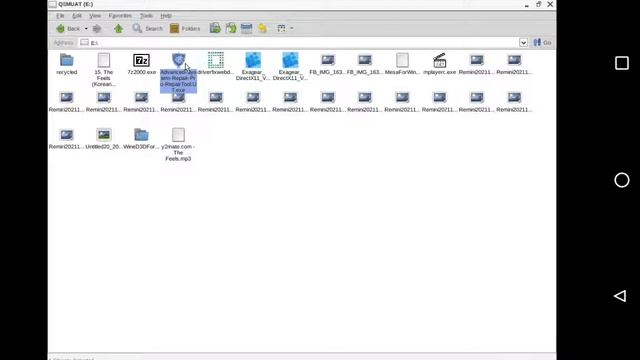Select y2mate.com - The Feels.mp3
Image resolution: width=640 pixels, height=360 pixels.
pyautogui.click(x=178, y=144)
